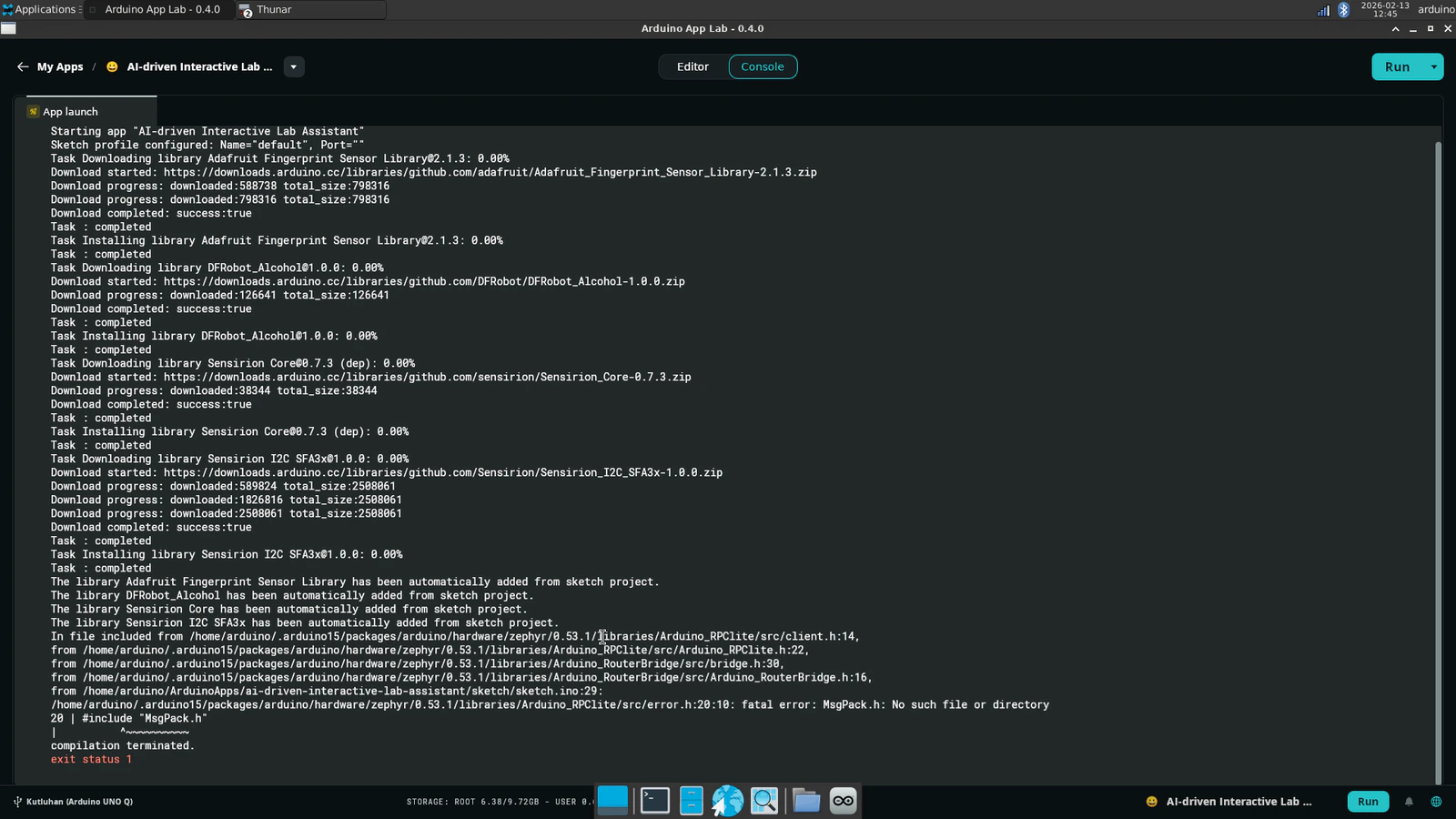Click the 'In file included from' client.h:14 line
This screenshot has height=819, width=1456.
coord(455,636)
